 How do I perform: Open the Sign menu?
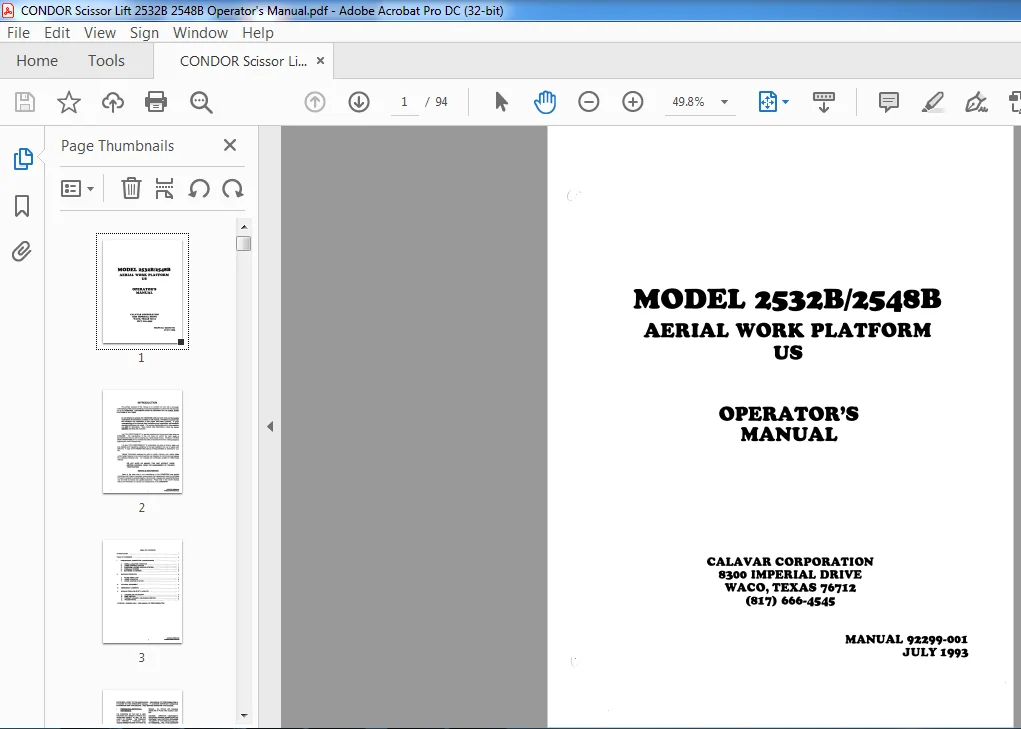pos(145,33)
